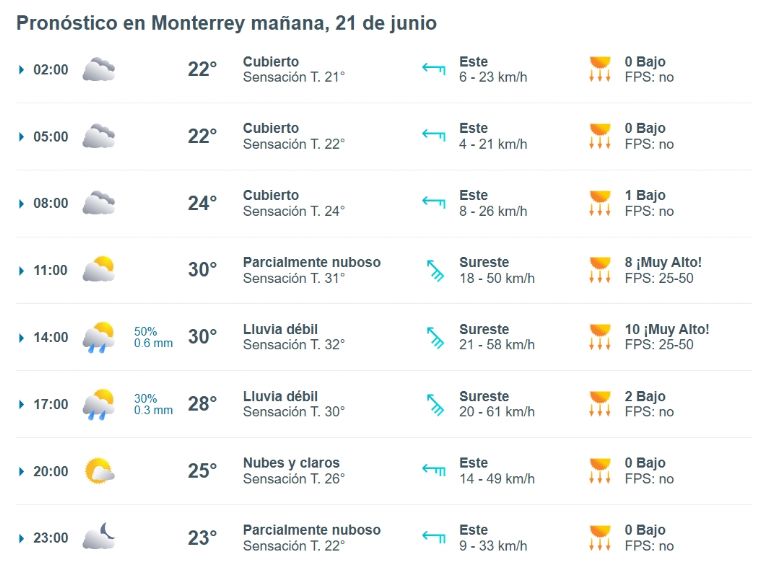Click the sun with cloud icon at 20:00
The image size is (768, 567).
pos(99,471)
